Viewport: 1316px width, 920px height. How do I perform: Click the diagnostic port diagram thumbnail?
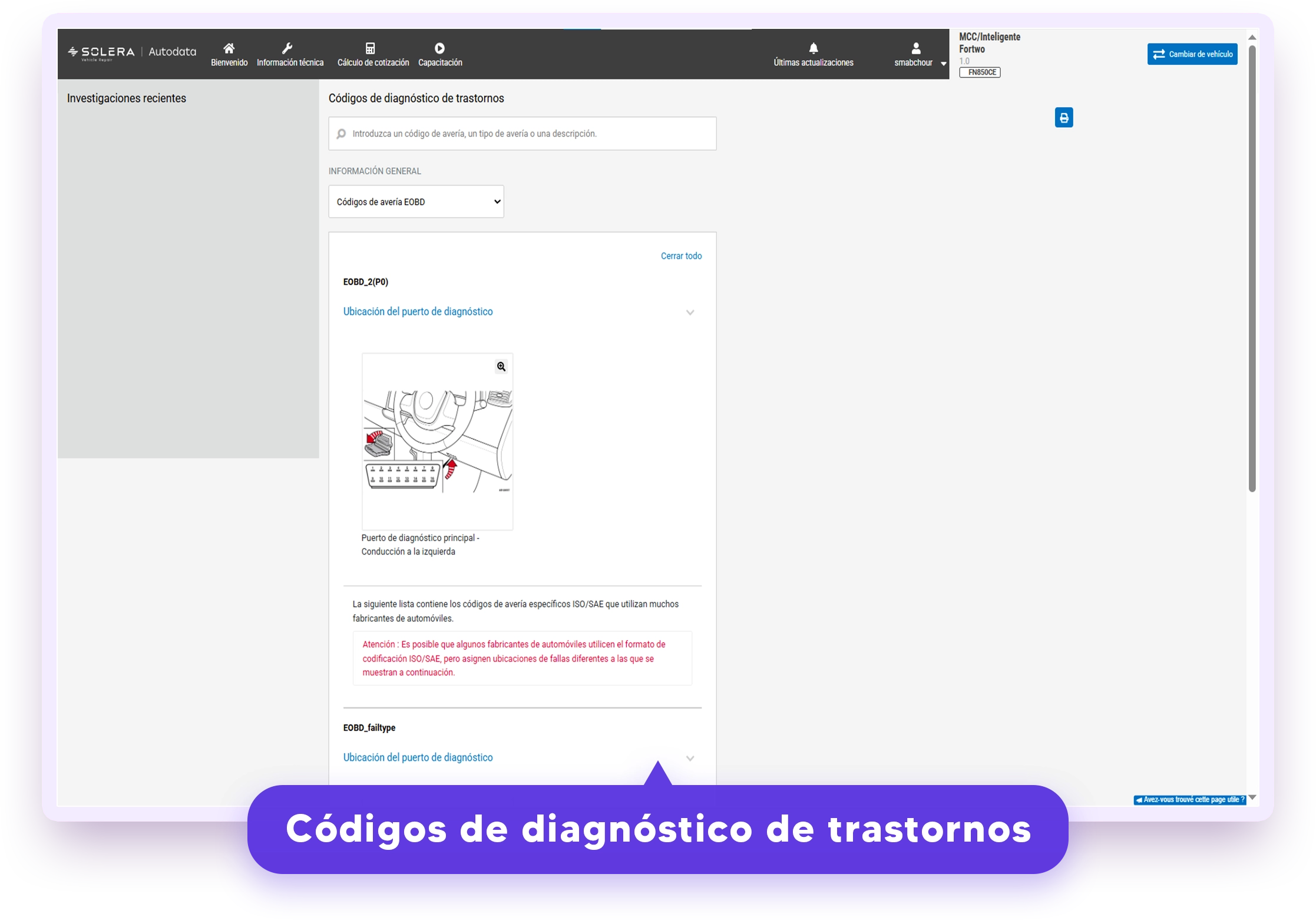coord(437,441)
